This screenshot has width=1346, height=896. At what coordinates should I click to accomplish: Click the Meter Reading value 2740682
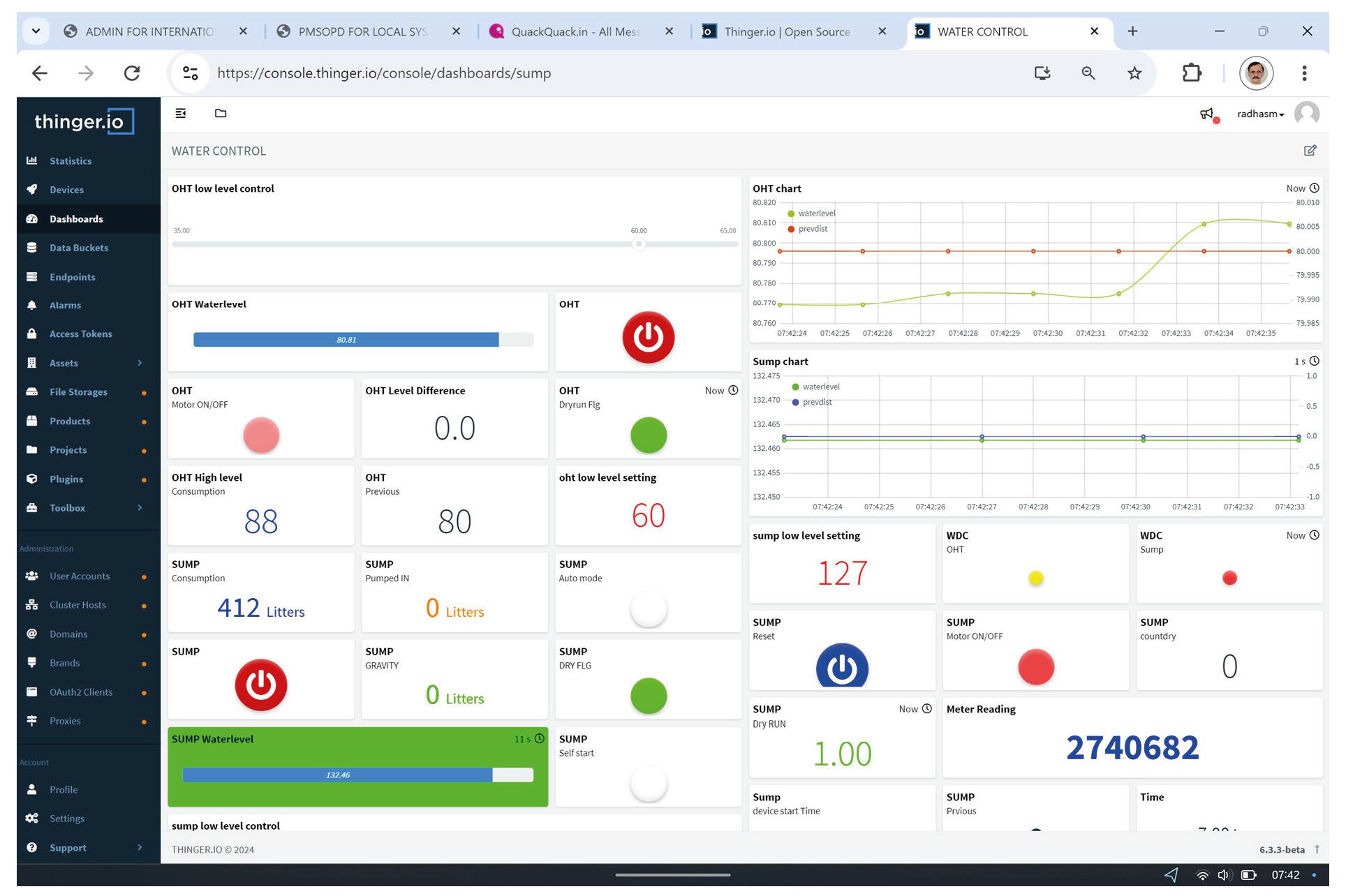coord(1132,748)
